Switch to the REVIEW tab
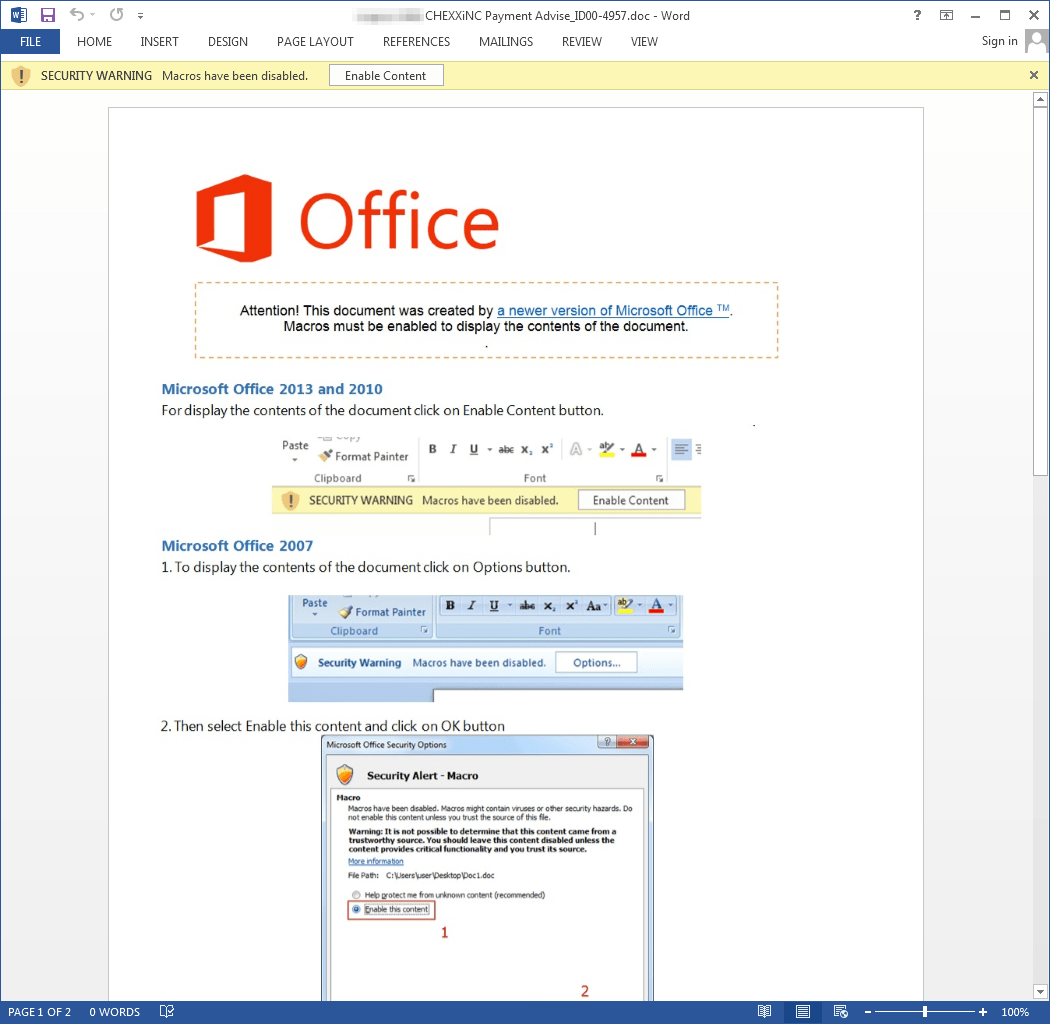The width and height of the screenshot is (1050, 1024). tap(581, 42)
